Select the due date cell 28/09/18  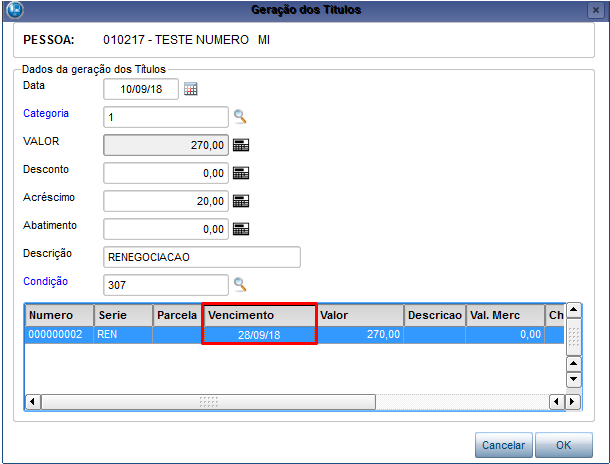point(259,335)
